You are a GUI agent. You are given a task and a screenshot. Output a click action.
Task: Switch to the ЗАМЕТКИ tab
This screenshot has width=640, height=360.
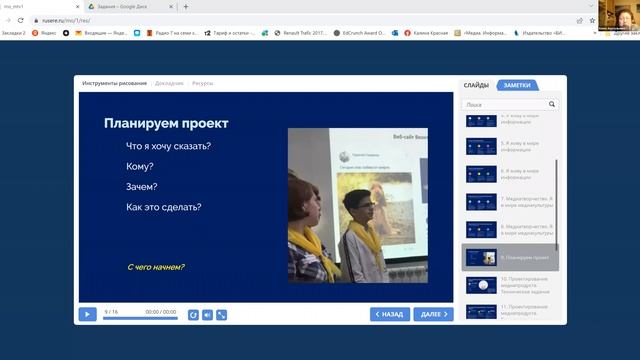click(x=517, y=85)
